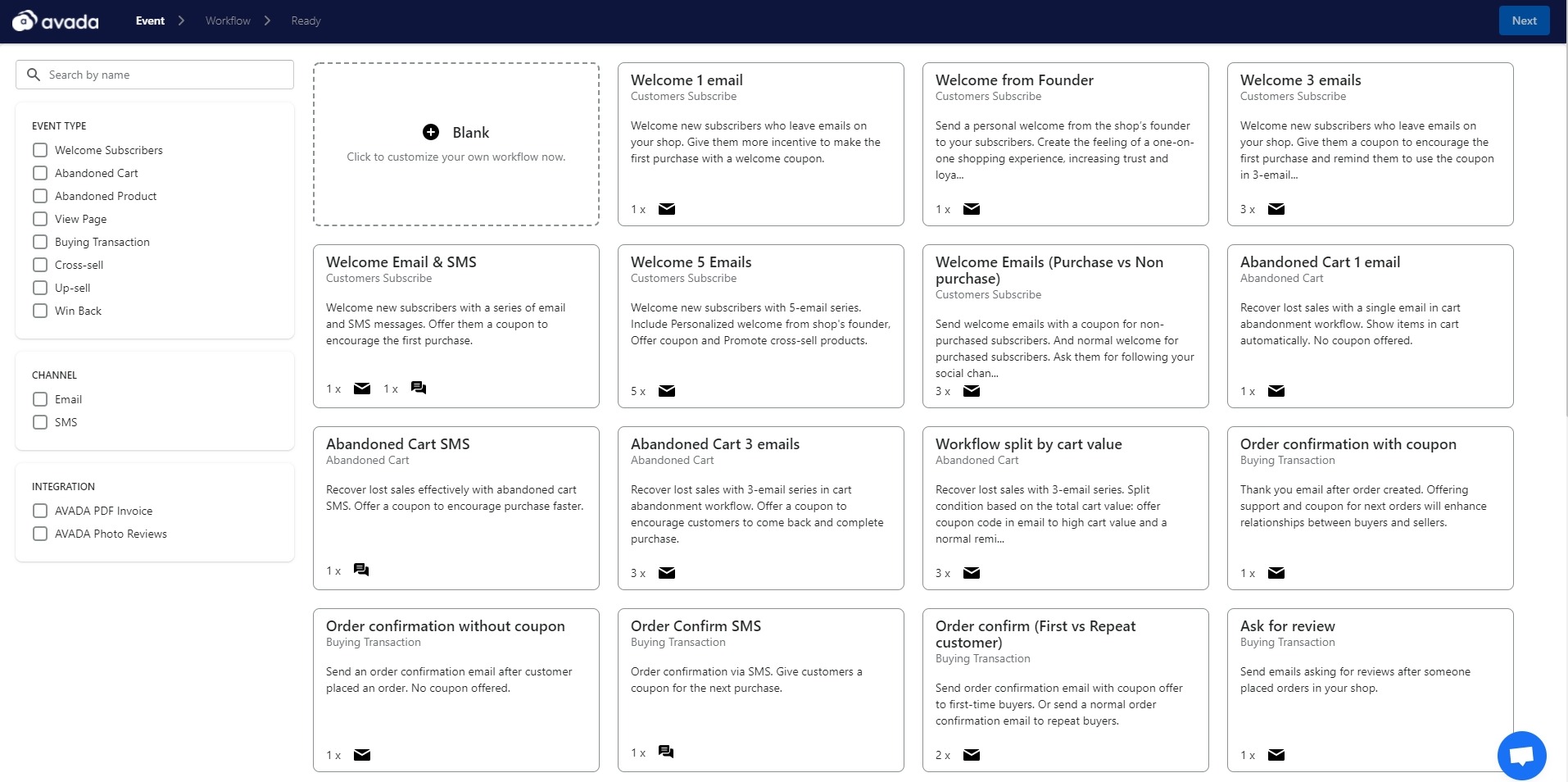Image resolution: width=1568 pixels, height=782 pixels.
Task: Select the Ready step in breadcrumb
Action: 306,21
